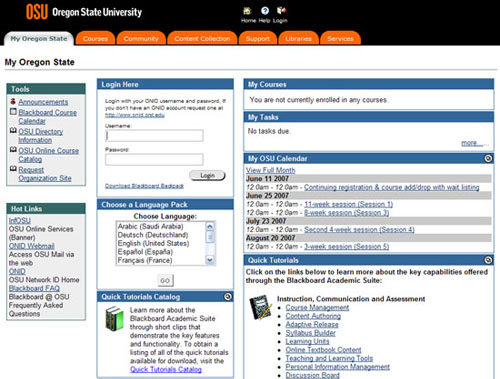The width and height of the screenshot is (500, 379).
Task: Click the Announcements icon in Tools
Action: 13,101
